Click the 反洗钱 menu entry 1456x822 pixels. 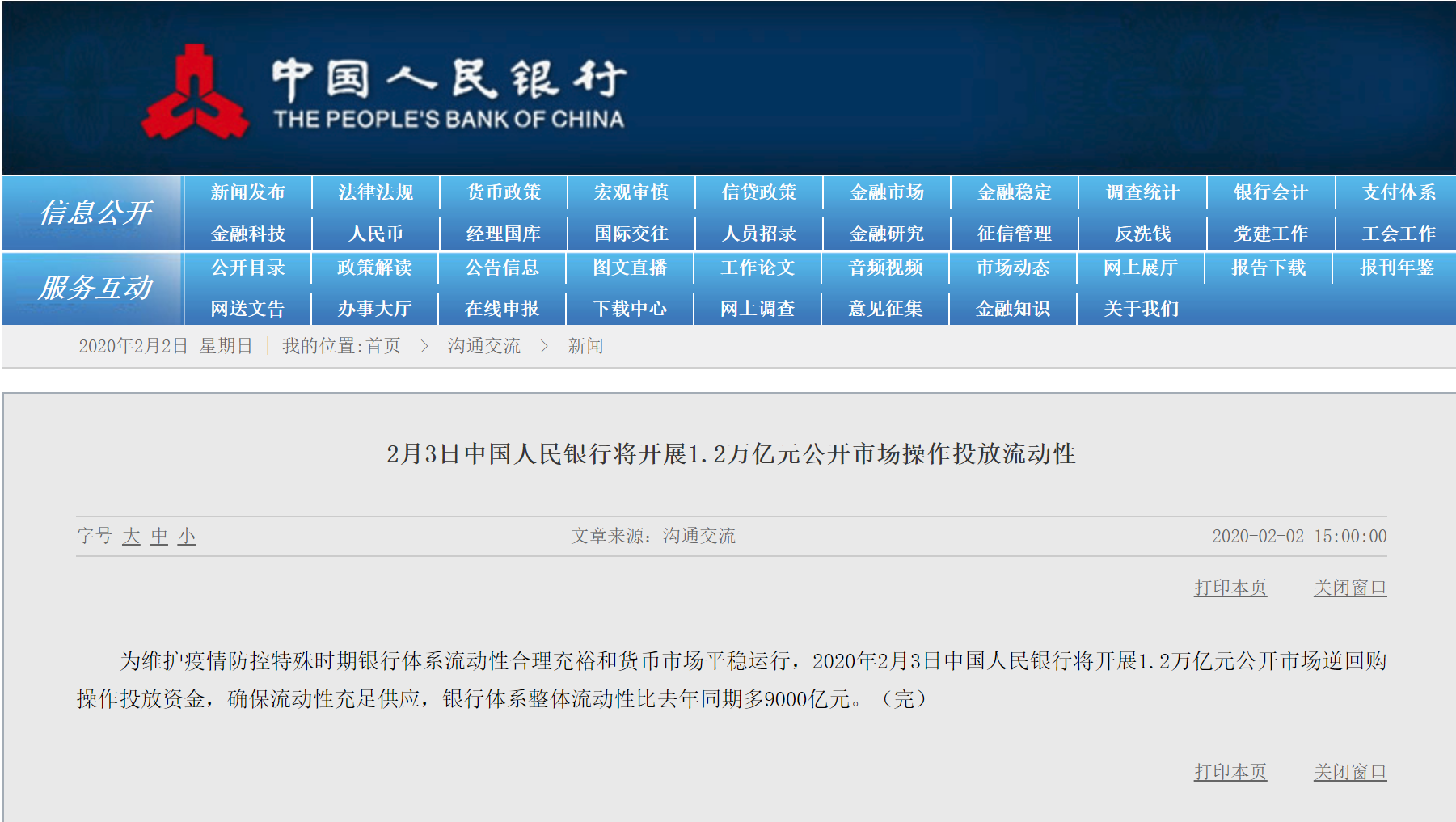pyautogui.click(x=1142, y=234)
